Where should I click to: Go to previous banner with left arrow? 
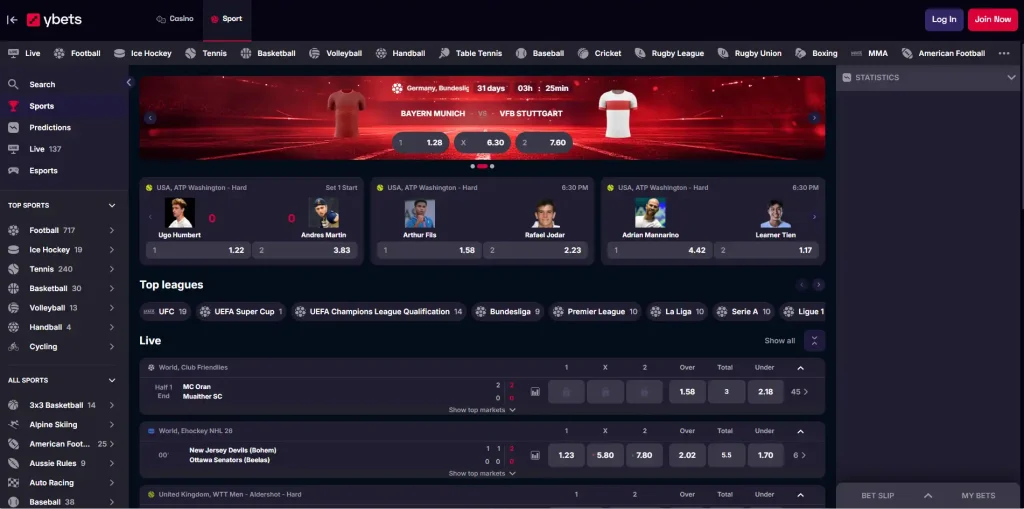click(151, 118)
